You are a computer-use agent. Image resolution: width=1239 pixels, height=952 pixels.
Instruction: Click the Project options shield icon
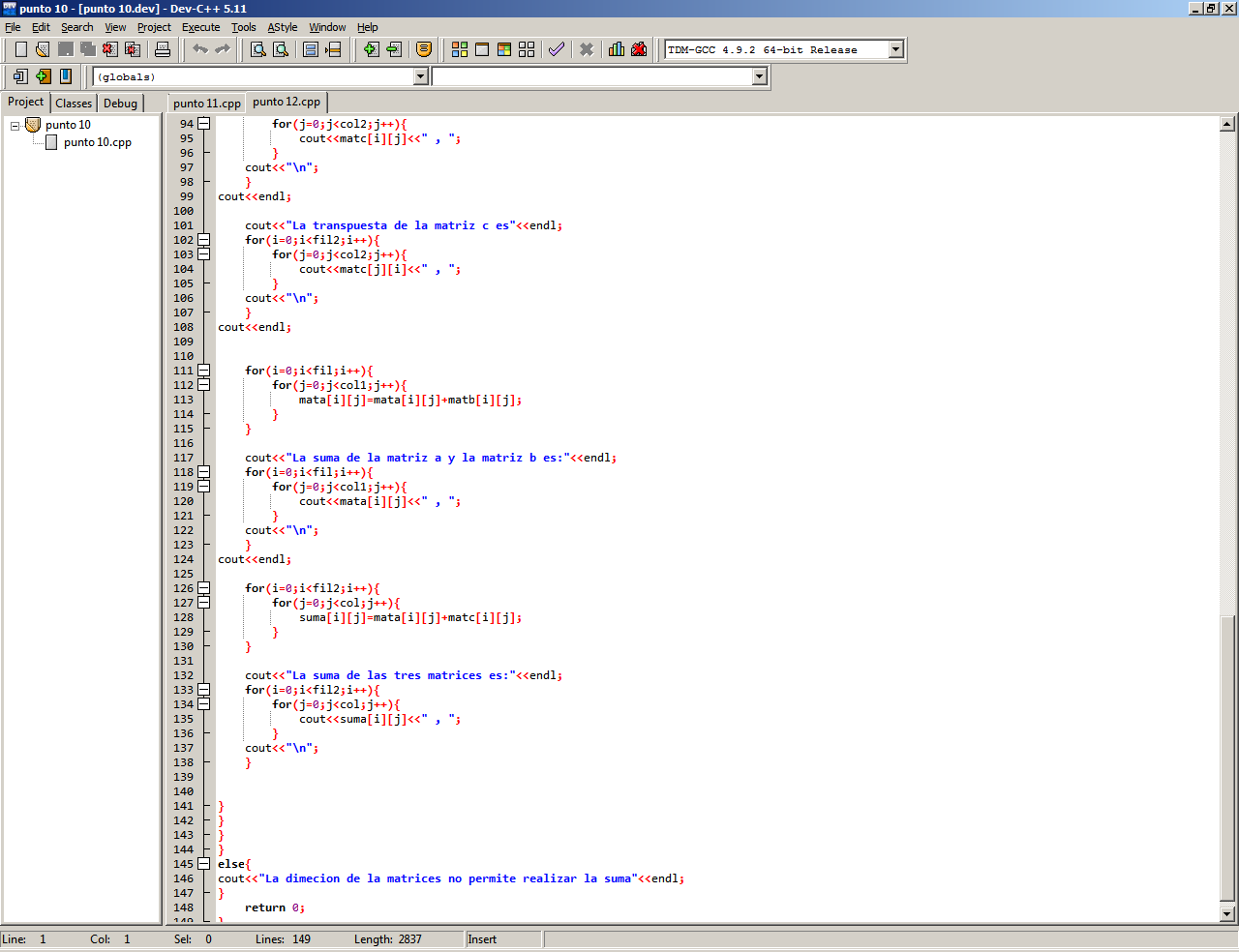pos(424,49)
